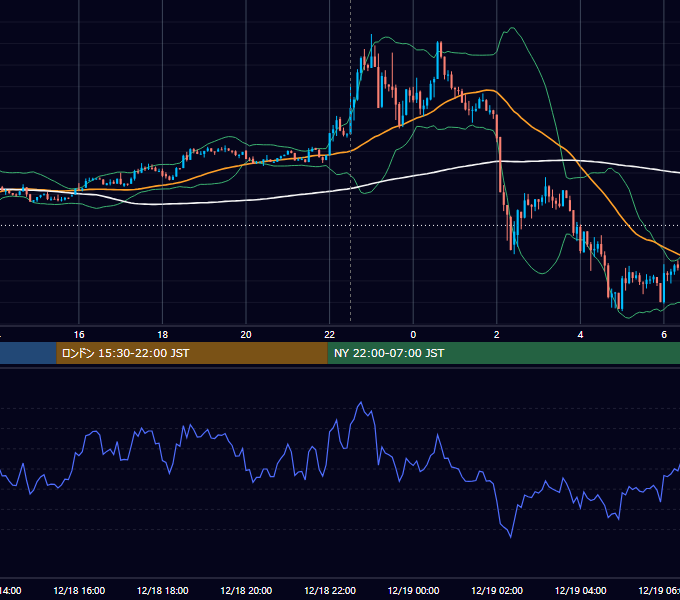
Task: Click hour label 18 on price chart axis
Action: 163,335
